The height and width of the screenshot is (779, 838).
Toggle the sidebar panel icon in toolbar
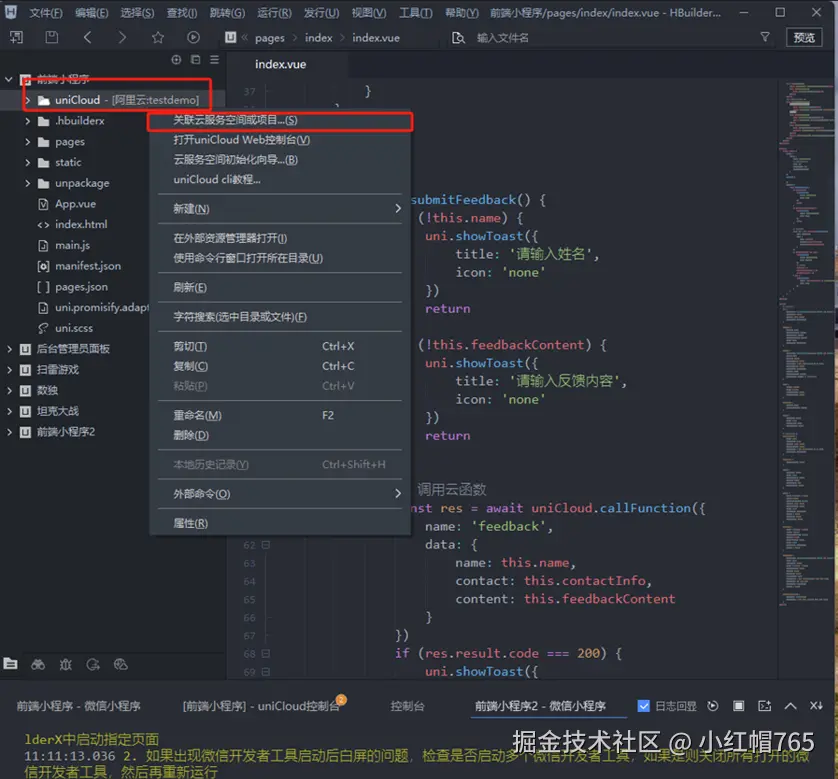(16, 37)
